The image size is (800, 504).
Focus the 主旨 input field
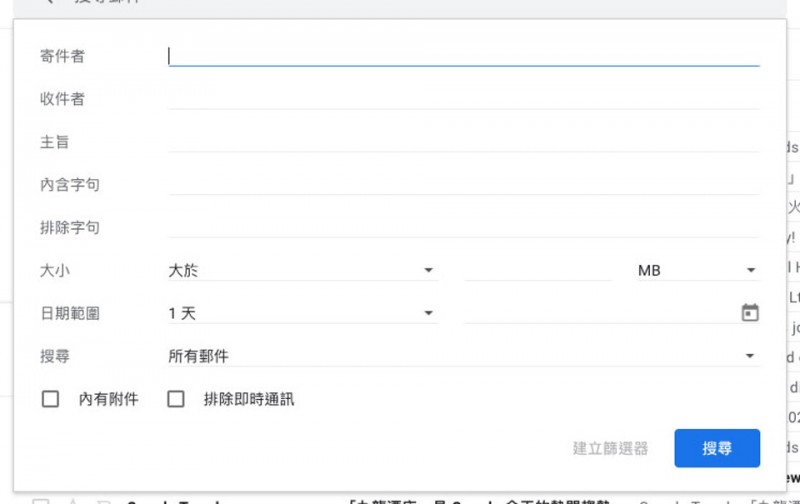[464, 142]
